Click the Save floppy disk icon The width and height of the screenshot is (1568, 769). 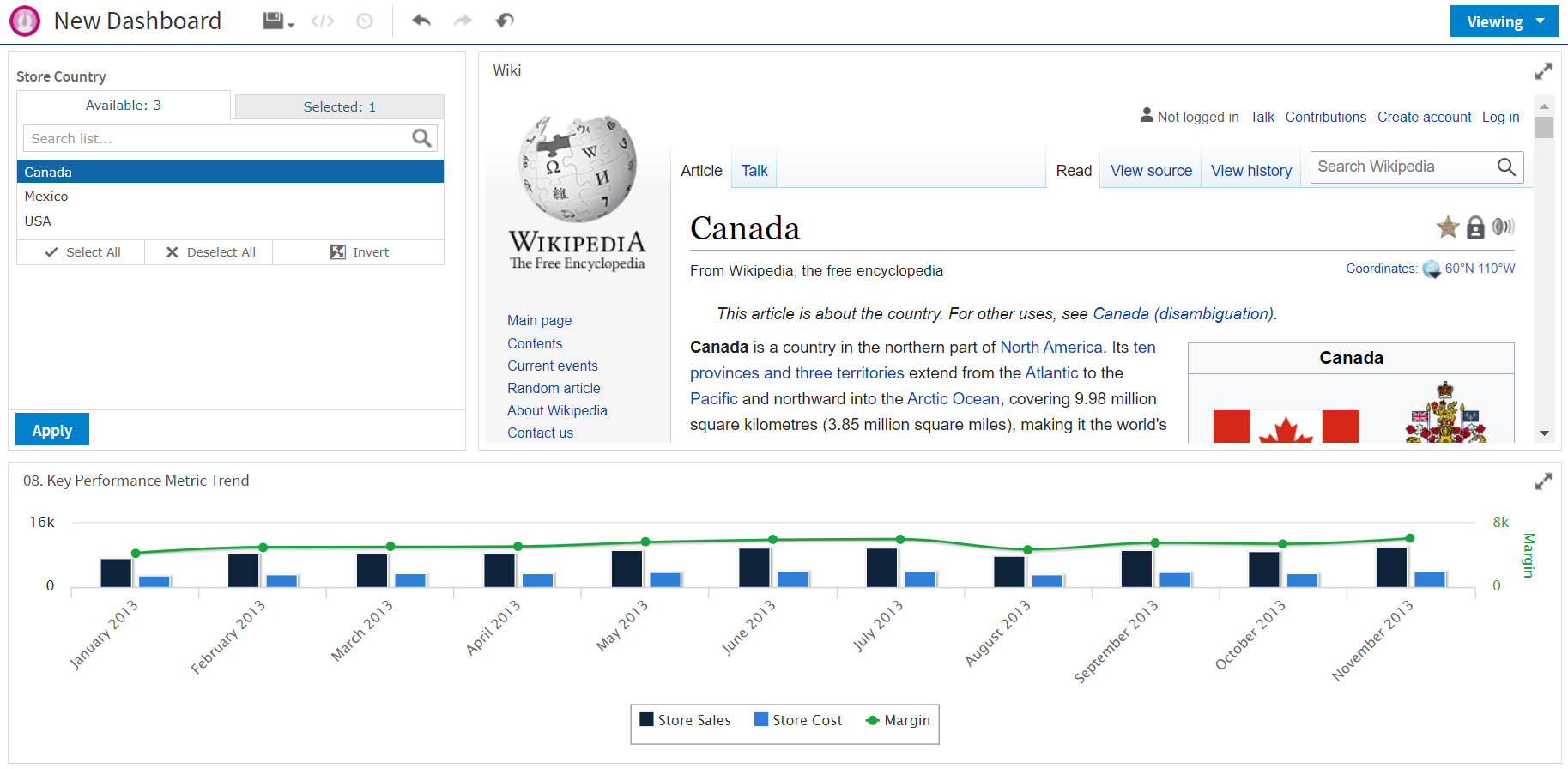click(x=273, y=21)
